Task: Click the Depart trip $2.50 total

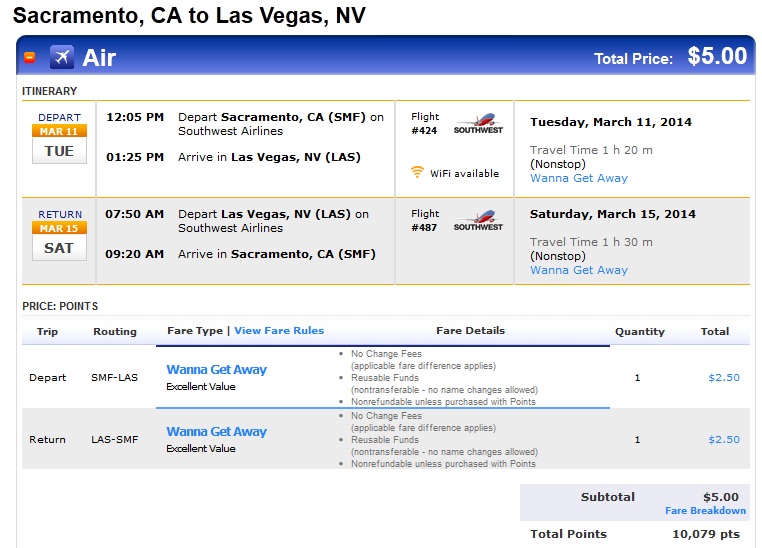Action: tap(723, 378)
